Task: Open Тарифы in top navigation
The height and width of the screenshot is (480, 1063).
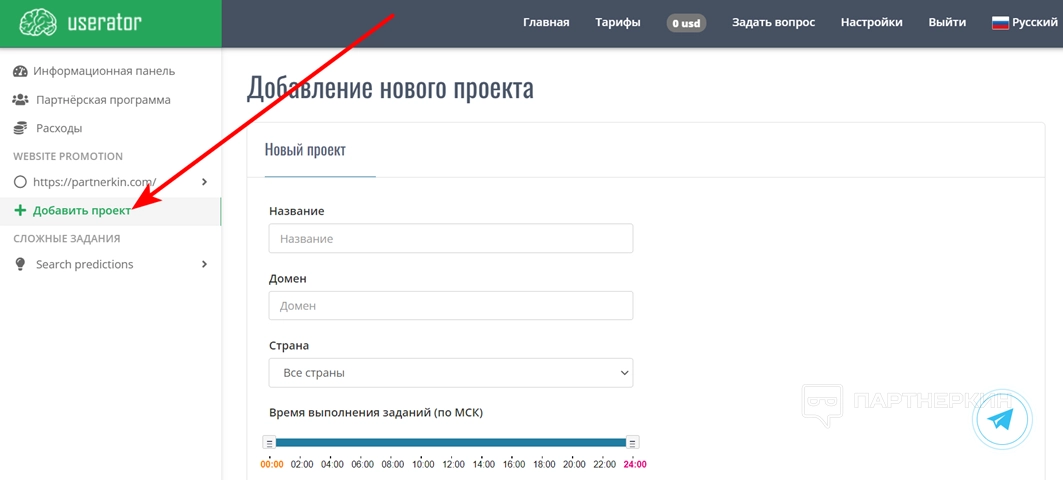Action: [x=618, y=22]
